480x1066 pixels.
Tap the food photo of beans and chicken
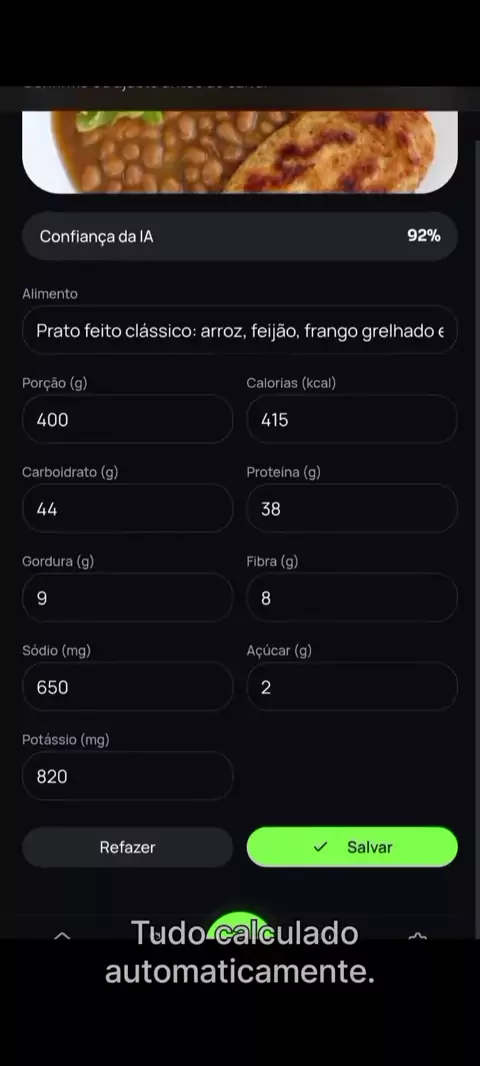[x=239, y=152]
